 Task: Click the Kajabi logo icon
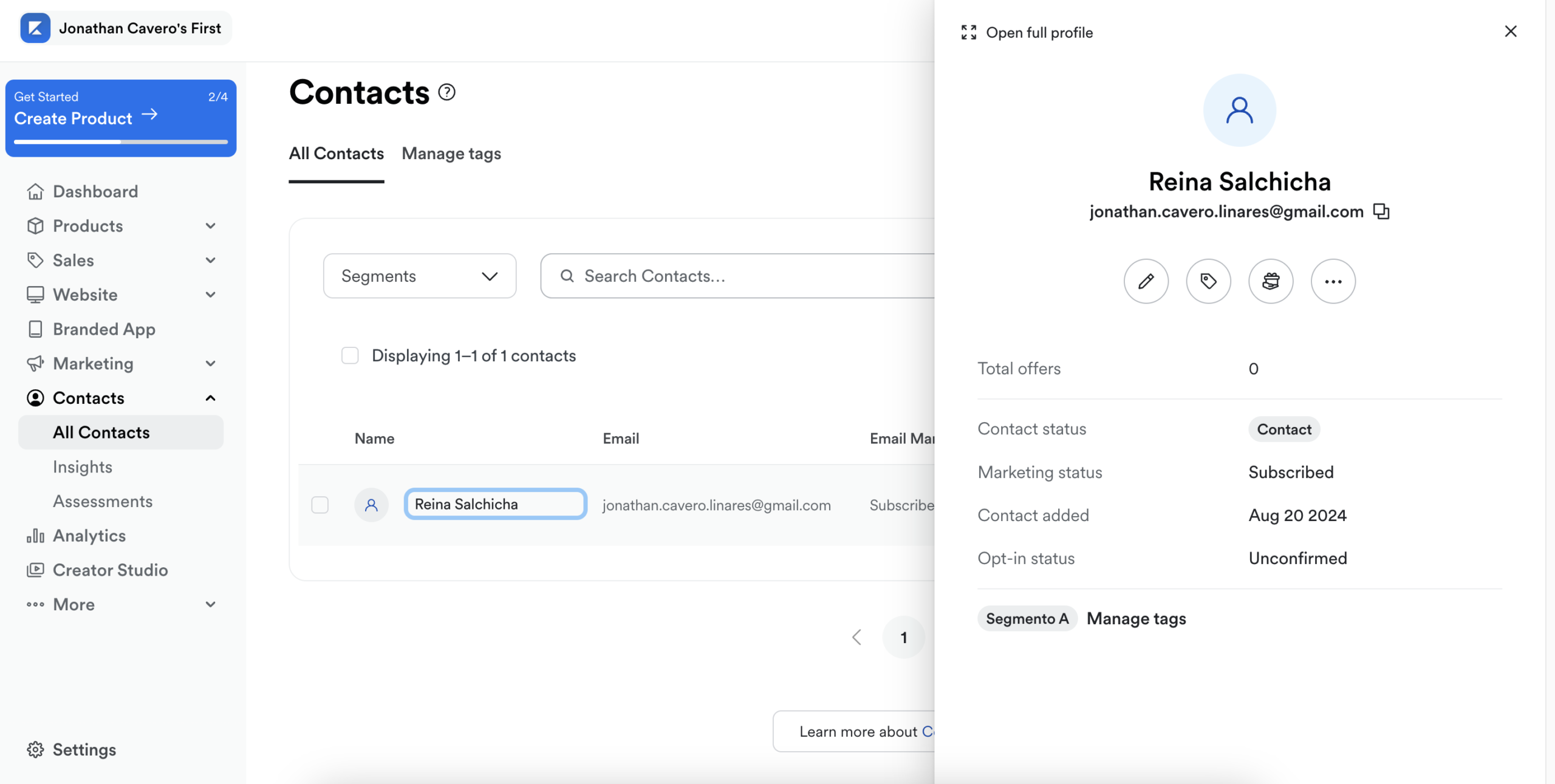coord(35,28)
